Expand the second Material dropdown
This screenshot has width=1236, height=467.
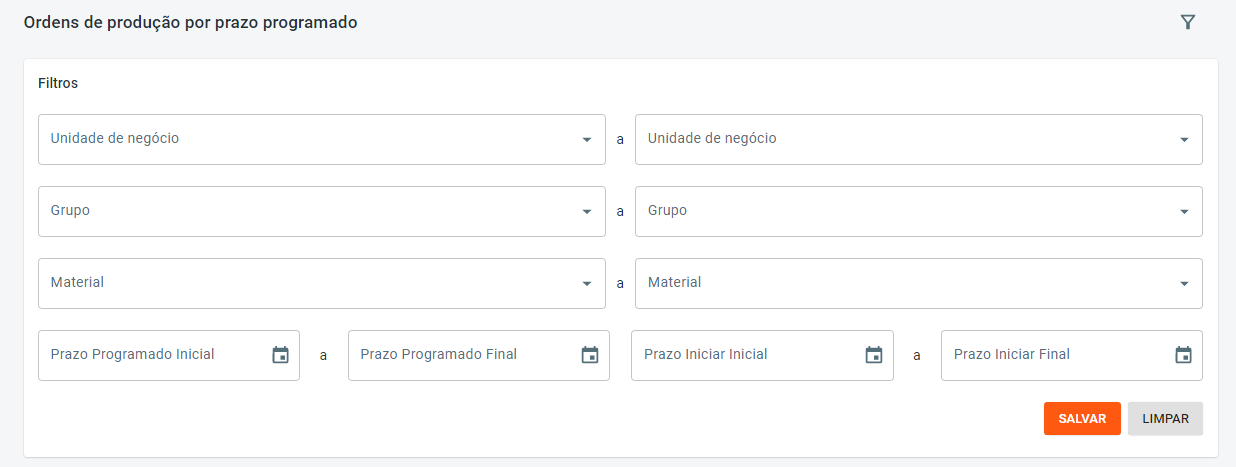pos(1184,284)
